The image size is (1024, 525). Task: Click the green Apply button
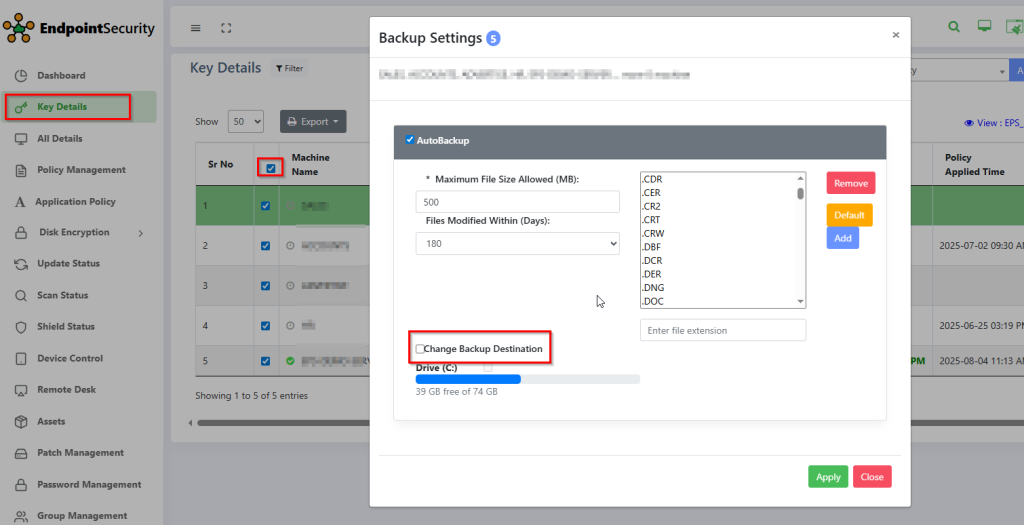point(827,477)
